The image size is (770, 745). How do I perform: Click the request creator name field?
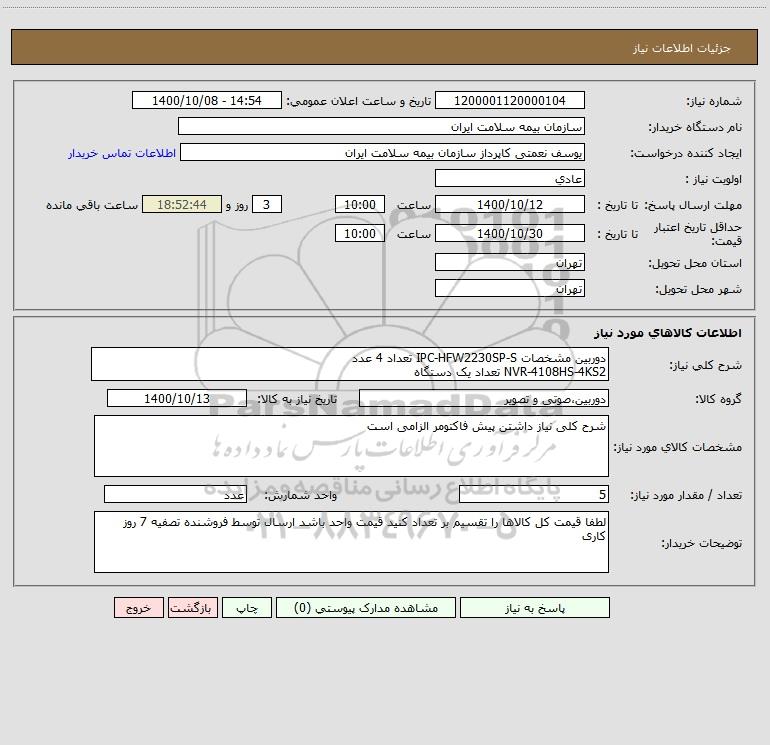point(383,152)
